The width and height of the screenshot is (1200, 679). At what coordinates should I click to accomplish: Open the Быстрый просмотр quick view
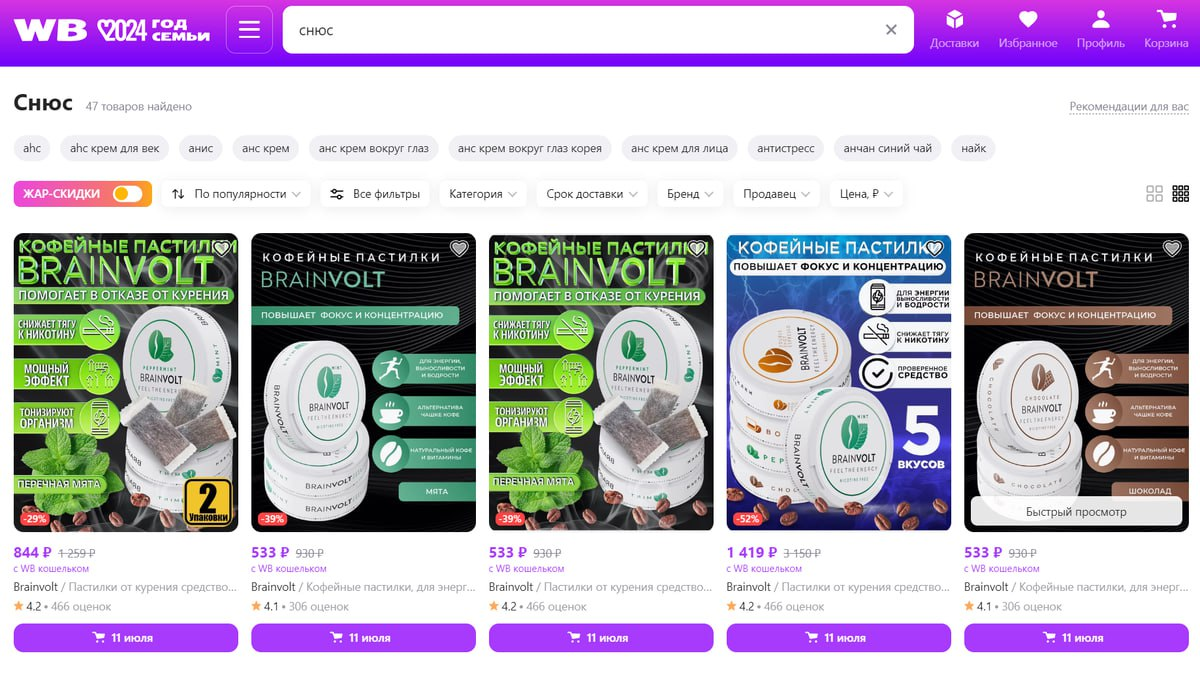pyautogui.click(x=1076, y=512)
